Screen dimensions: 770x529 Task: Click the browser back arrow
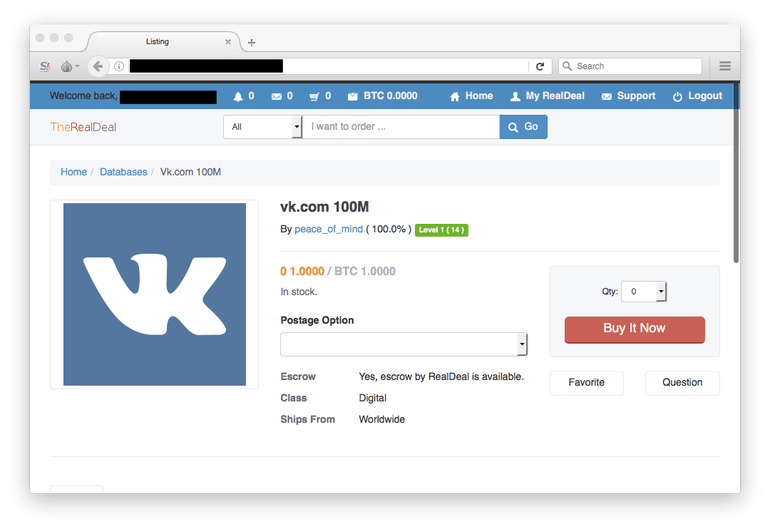(x=98, y=66)
